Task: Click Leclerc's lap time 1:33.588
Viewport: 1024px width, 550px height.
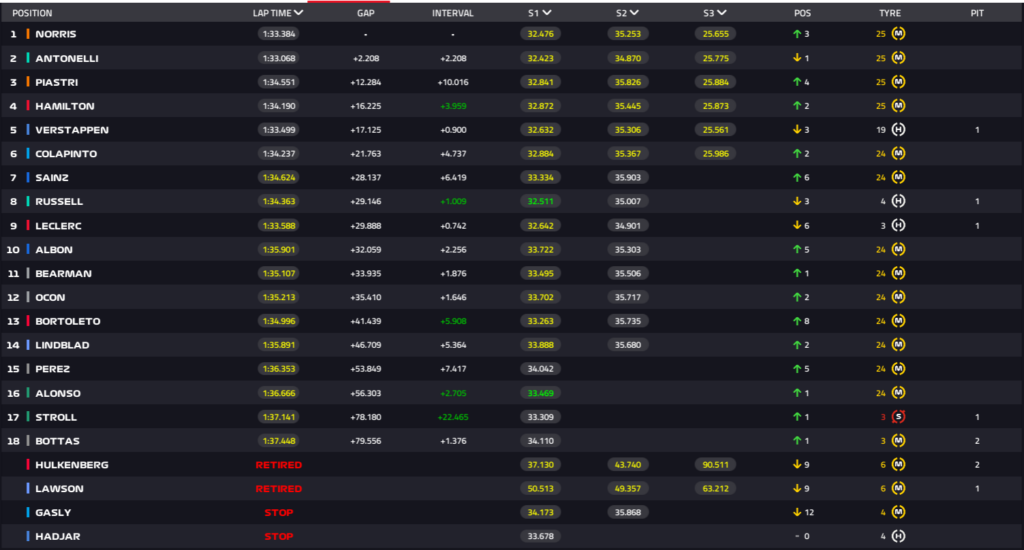Action: coord(279,225)
